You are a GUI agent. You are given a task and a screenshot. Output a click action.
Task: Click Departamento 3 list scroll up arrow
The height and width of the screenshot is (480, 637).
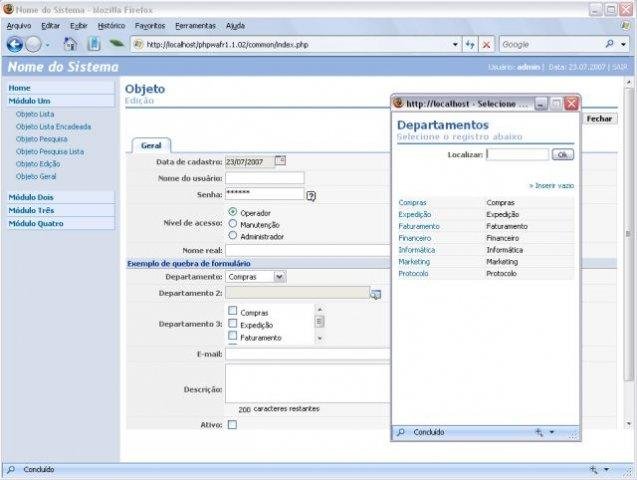320,309
